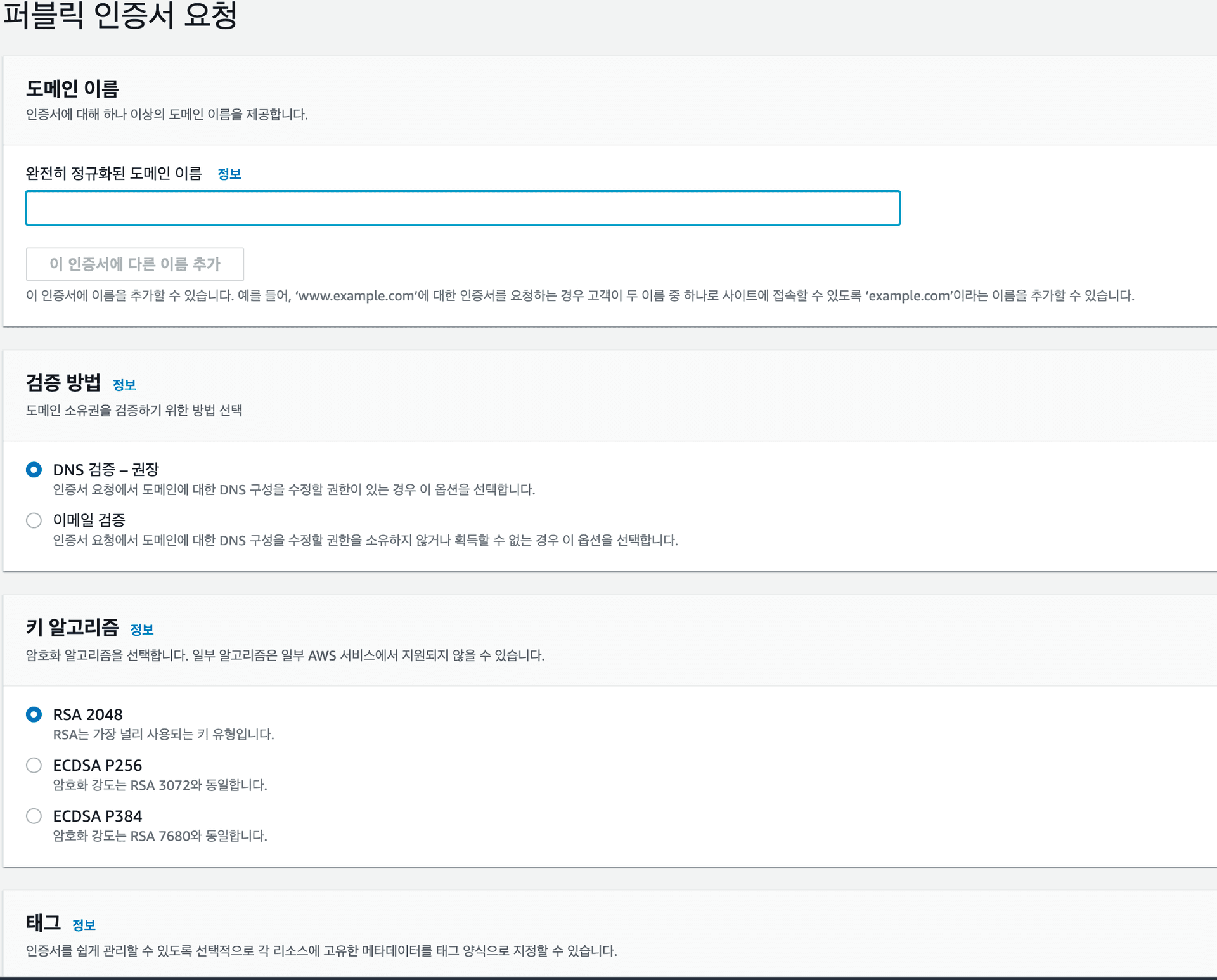Open the 정보 link next to 키 알고리즘
Screen dimensions: 1217x980
(x=142, y=629)
